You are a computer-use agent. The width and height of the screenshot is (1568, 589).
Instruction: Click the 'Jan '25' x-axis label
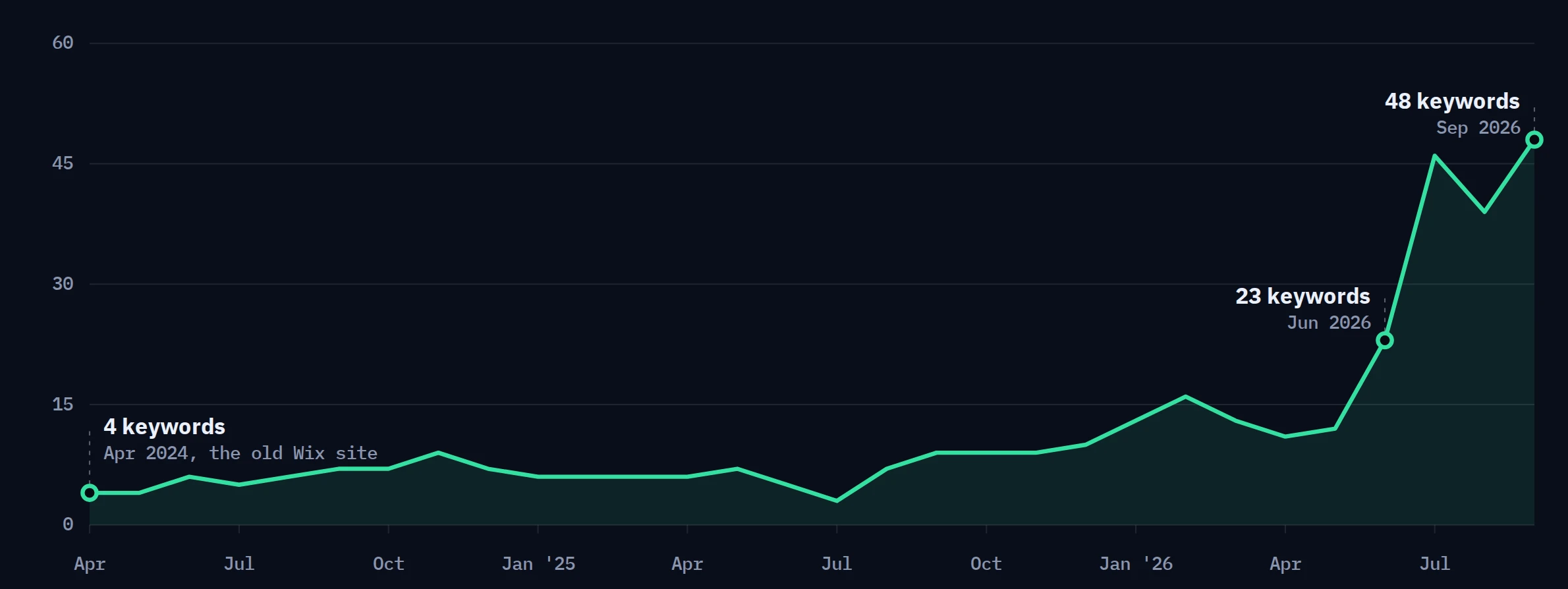(x=538, y=564)
